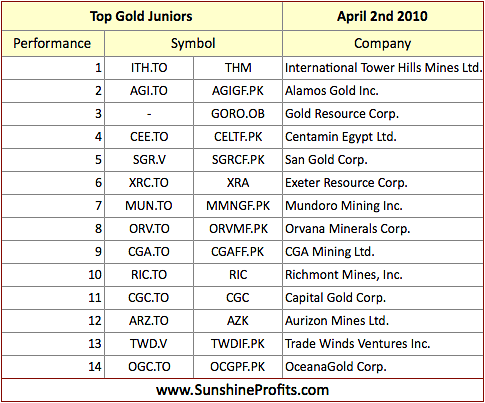Click Capital Gold Corp. company cell
The width and height of the screenshot is (485, 403).
(x=383, y=298)
